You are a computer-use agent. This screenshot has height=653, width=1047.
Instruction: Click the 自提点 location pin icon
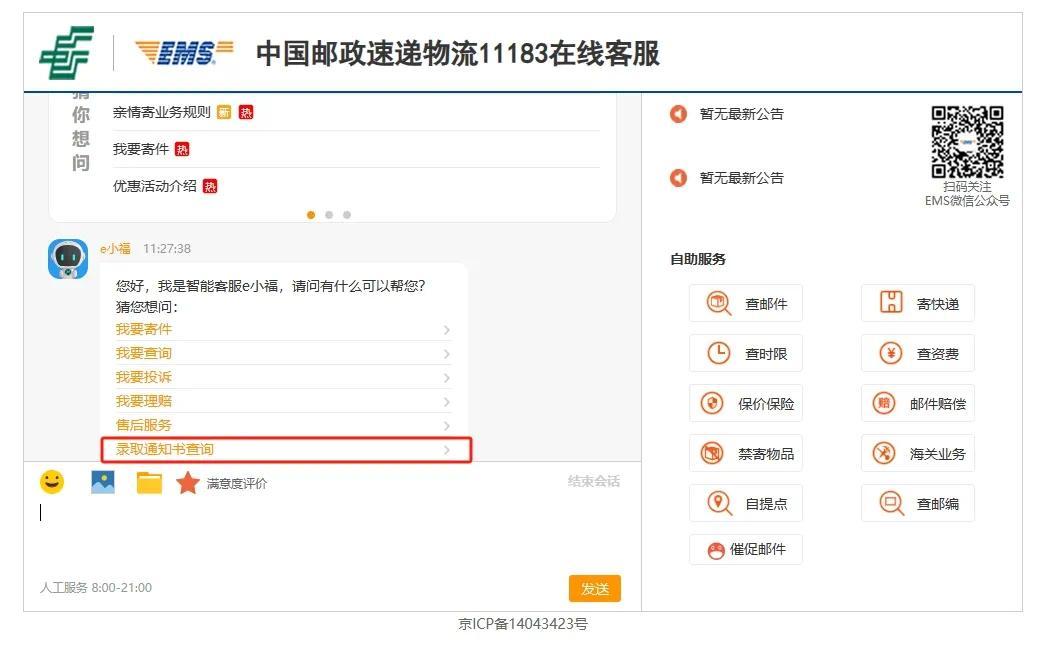pos(718,503)
